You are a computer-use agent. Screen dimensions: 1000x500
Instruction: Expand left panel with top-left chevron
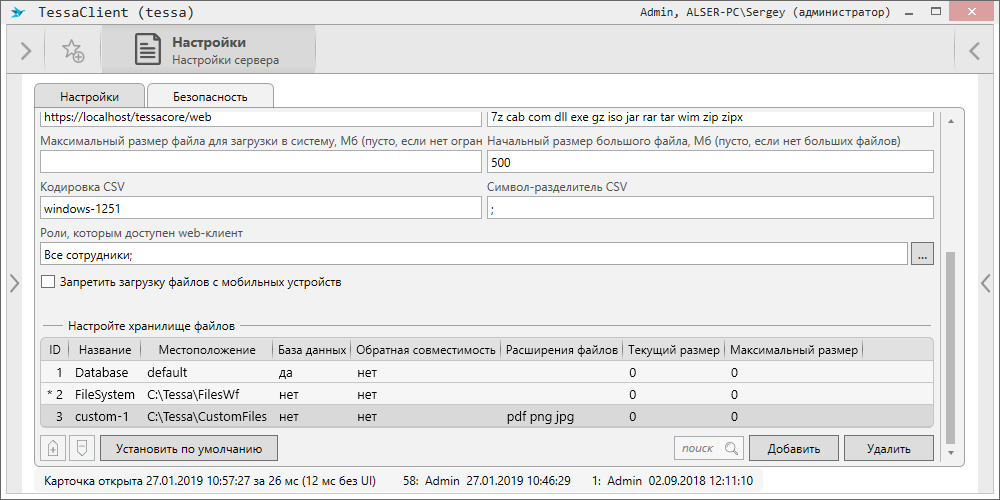pyautogui.click(x=26, y=51)
